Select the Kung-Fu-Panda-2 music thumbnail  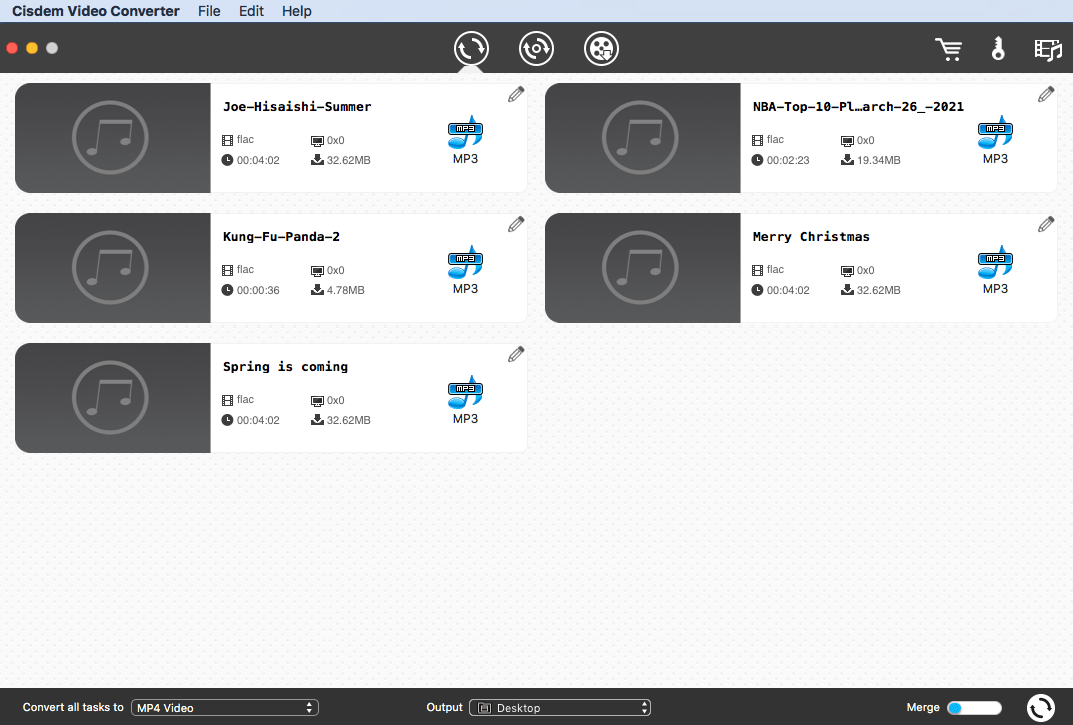click(113, 268)
